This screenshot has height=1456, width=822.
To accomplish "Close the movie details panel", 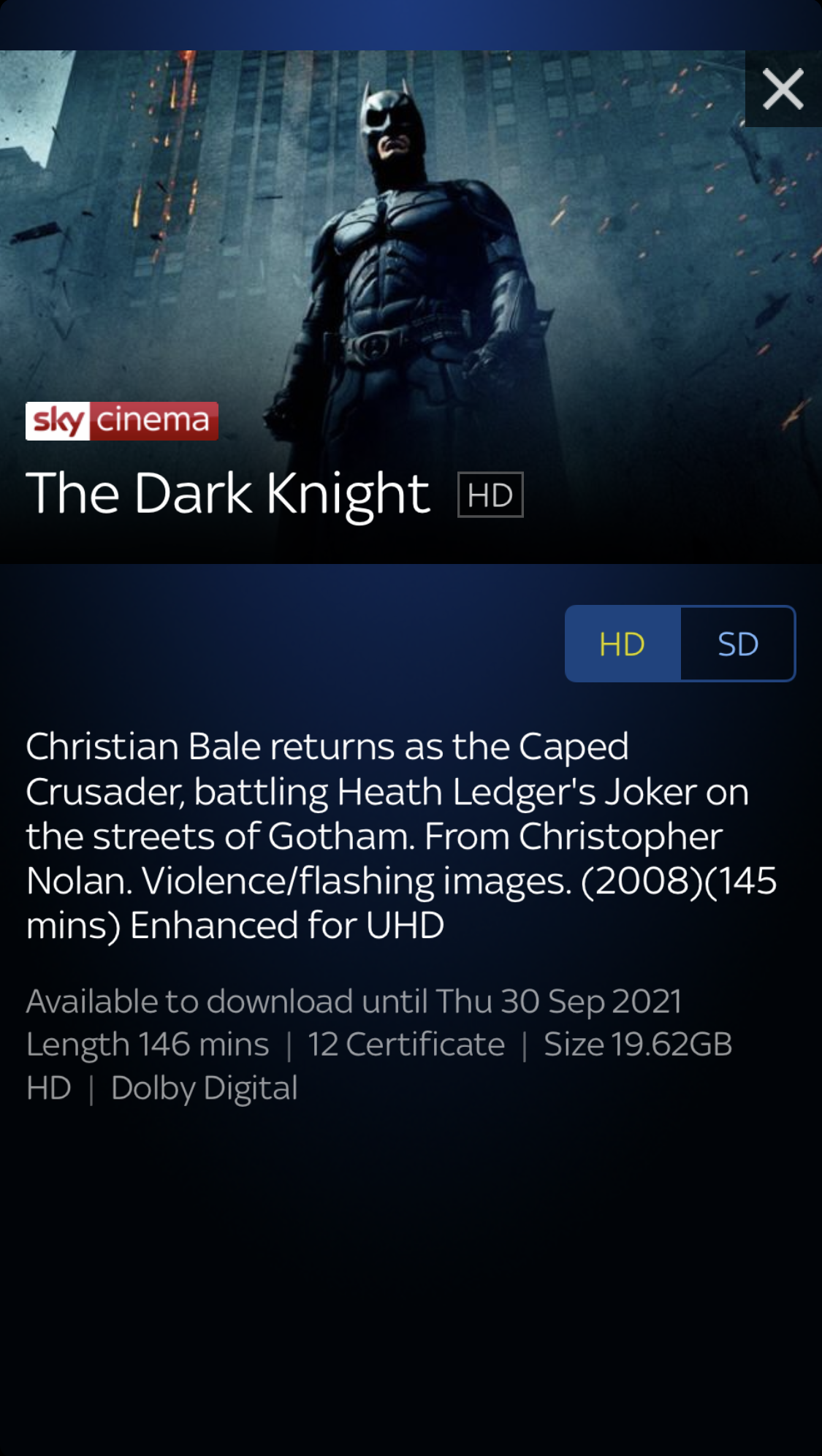I will click(x=783, y=89).
